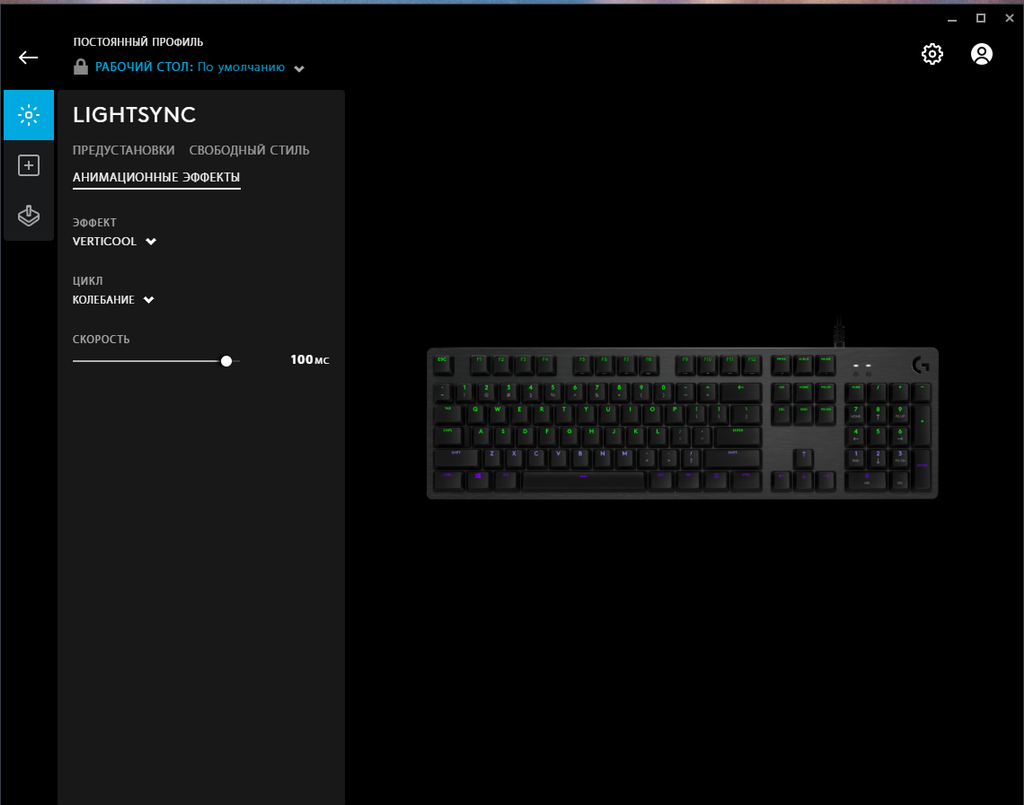Click the keyboard image preview
Image resolution: width=1024 pixels, height=805 pixels.
click(x=682, y=422)
